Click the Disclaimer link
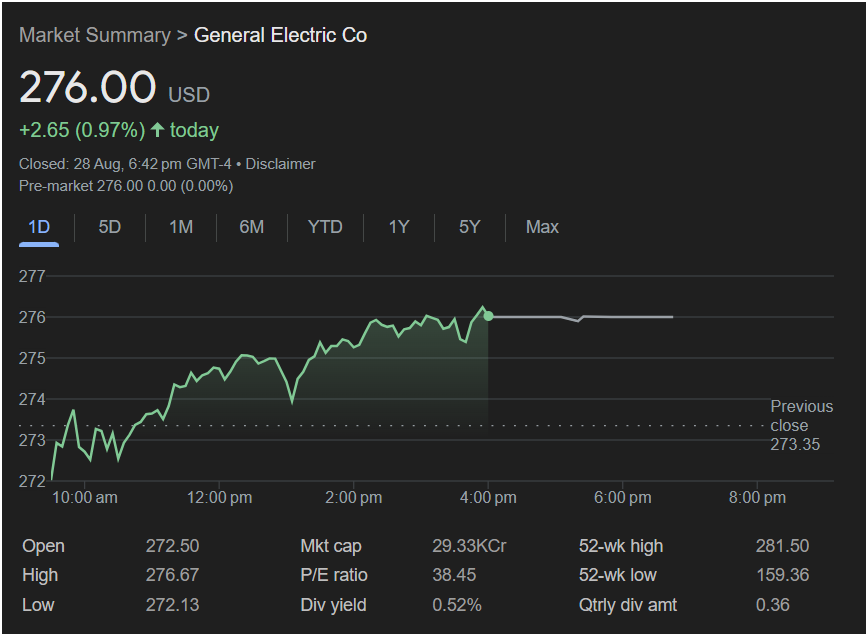Viewport: 868px width, 636px height. click(x=280, y=164)
